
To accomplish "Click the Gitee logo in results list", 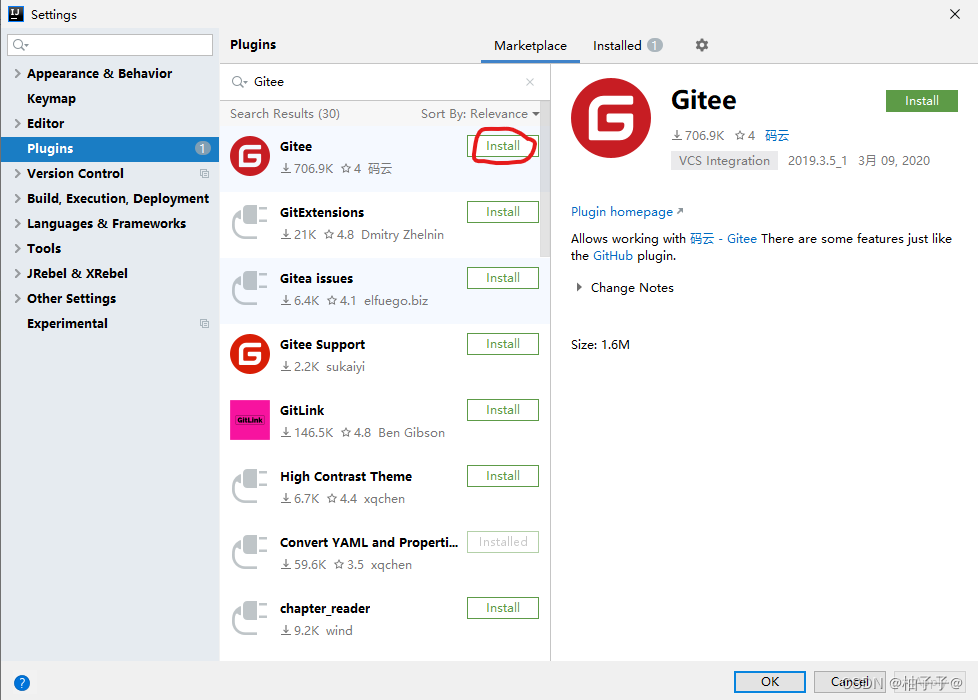I will (249, 156).
